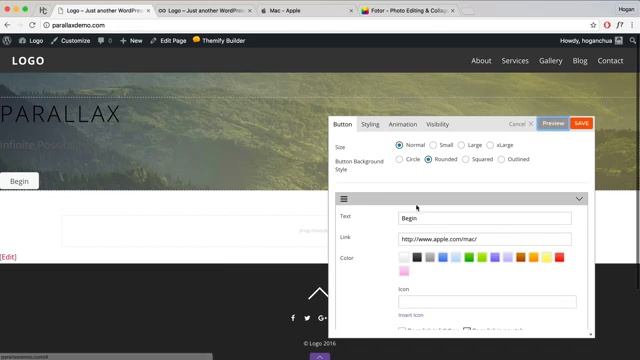The width and height of the screenshot is (640, 360).
Task: Open the Gallery nav link
Action: pos(551,60)
